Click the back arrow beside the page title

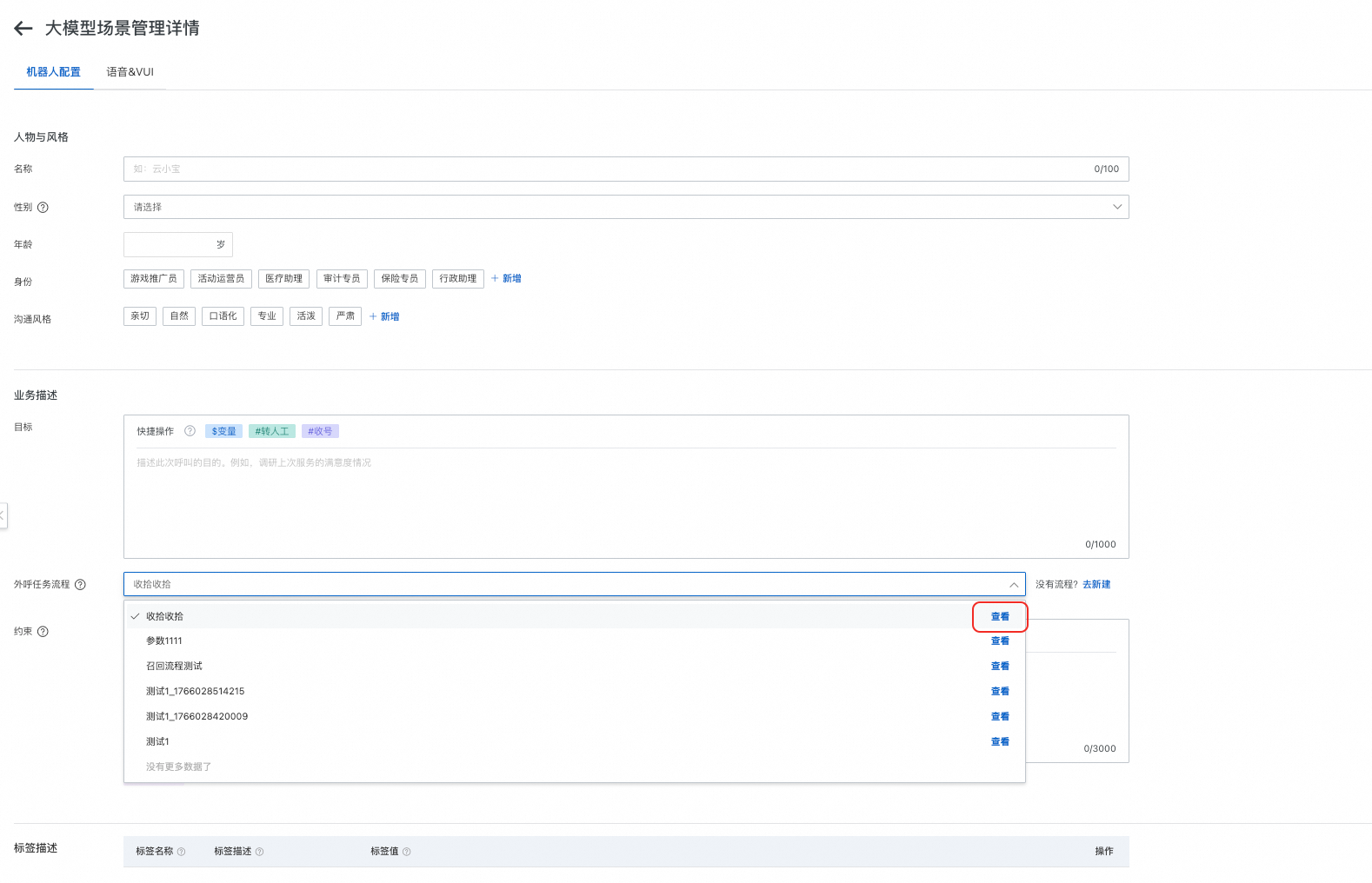pyautogui.click(x=23, y=29)
